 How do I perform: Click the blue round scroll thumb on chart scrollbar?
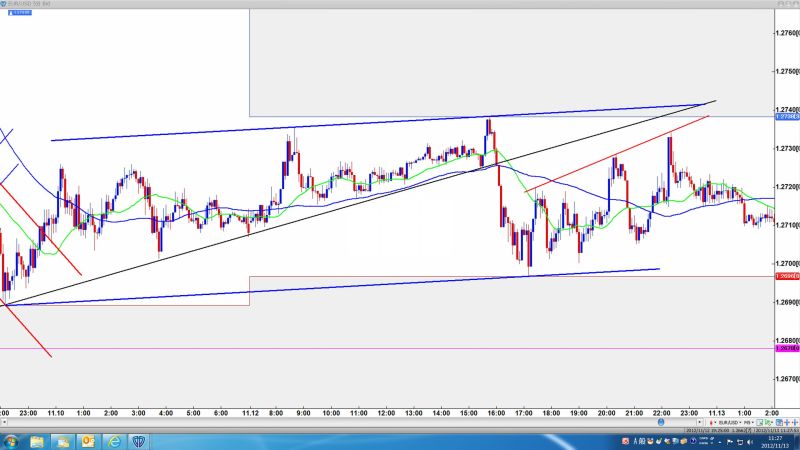pos(661,422)
